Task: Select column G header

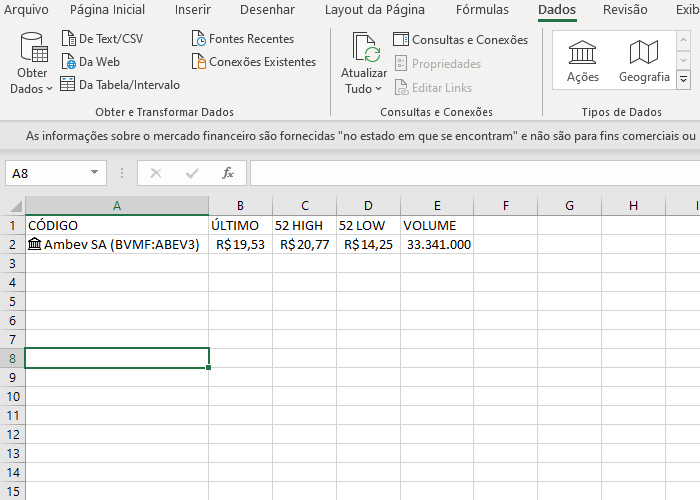Action: (x=569, y=206)
